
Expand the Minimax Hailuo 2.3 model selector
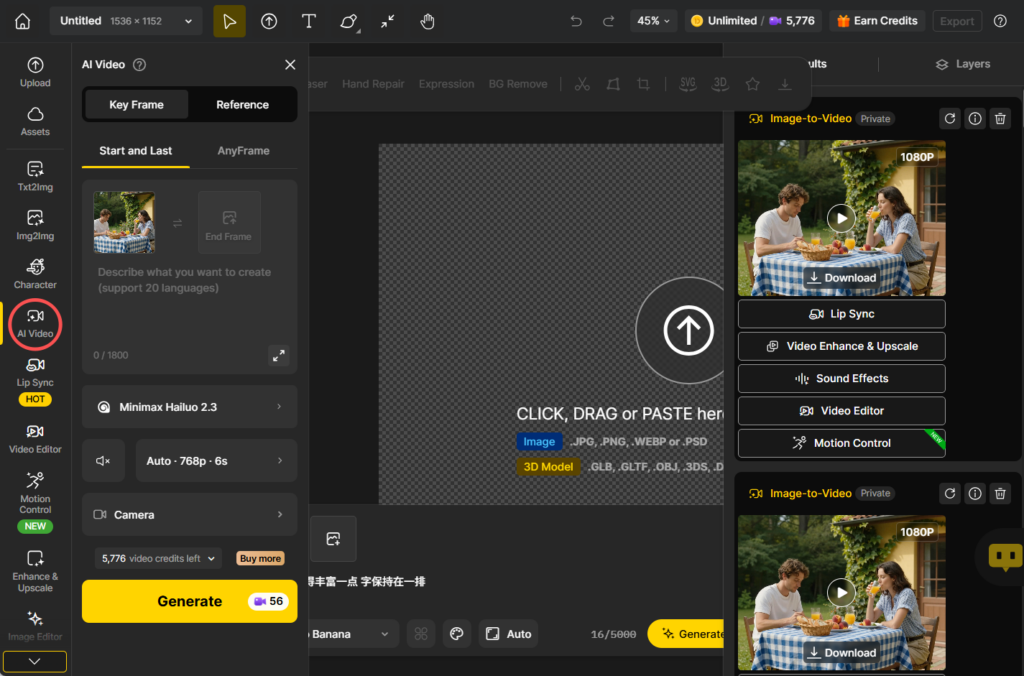190,407
